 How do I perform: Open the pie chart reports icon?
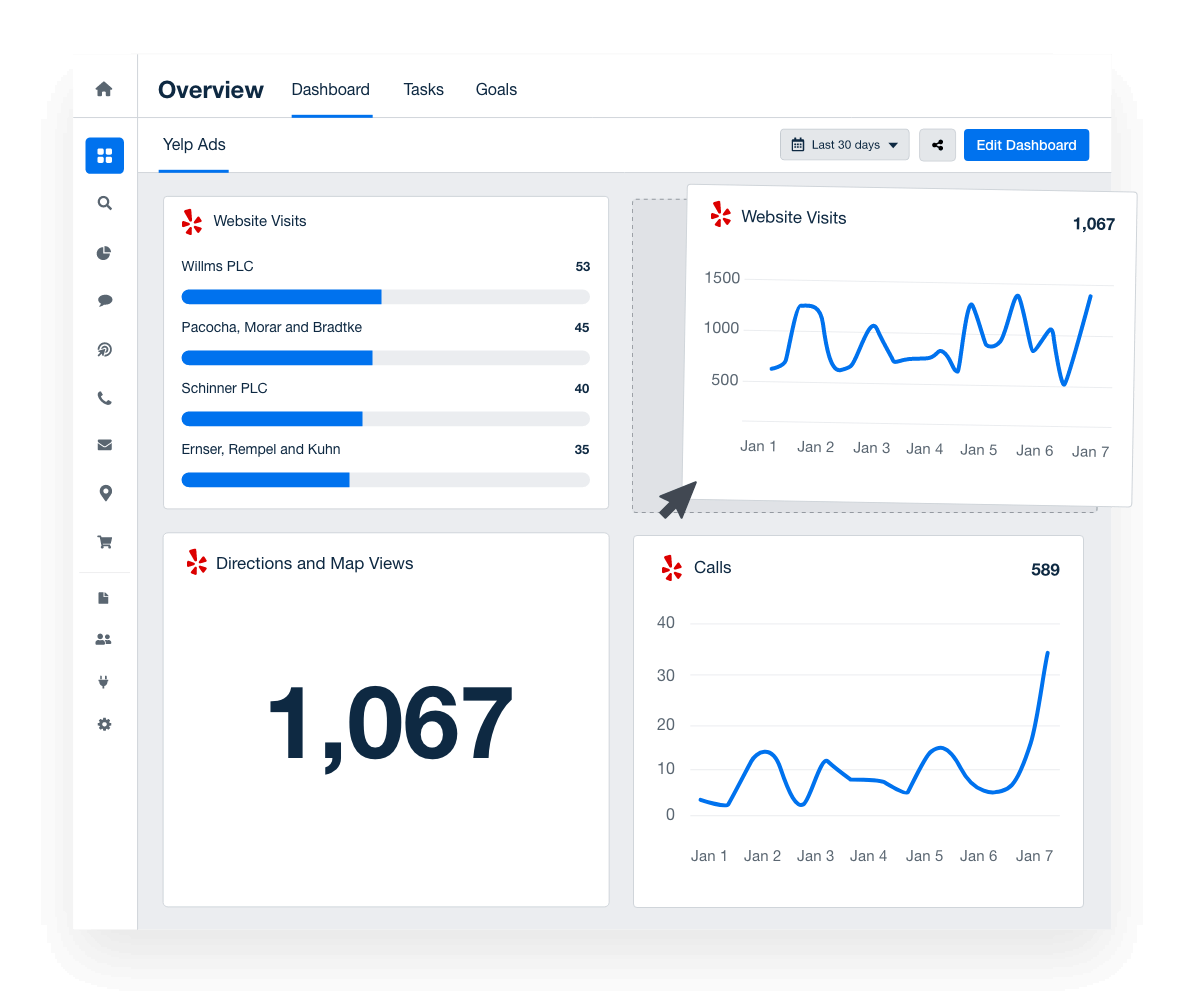click(104, 253)
